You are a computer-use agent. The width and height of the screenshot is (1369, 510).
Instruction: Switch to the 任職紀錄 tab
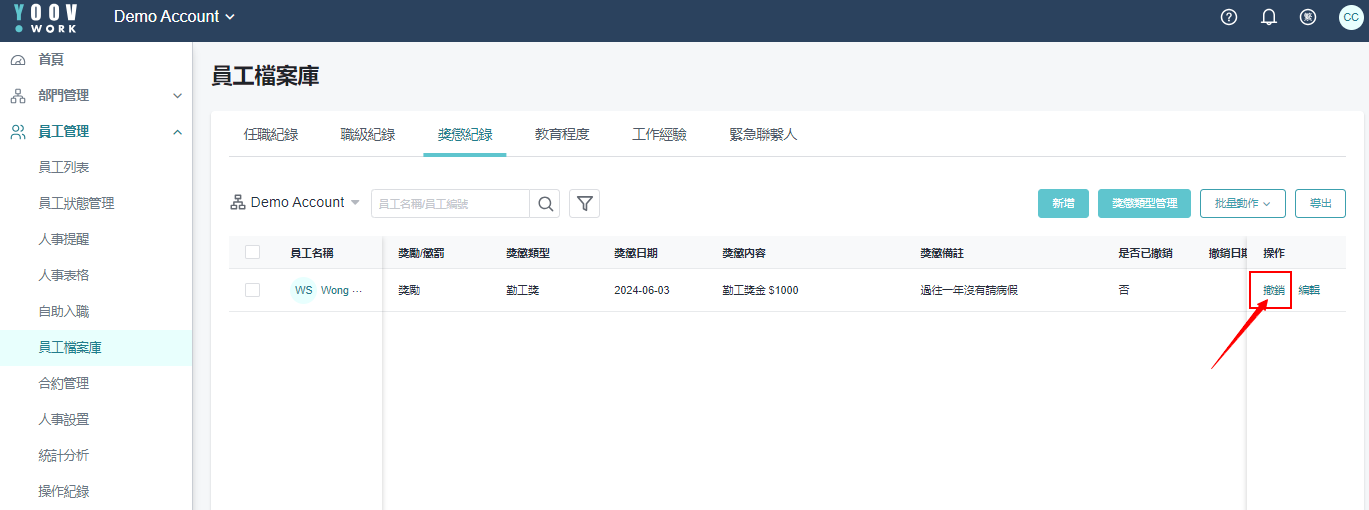[x=271, y=135]
